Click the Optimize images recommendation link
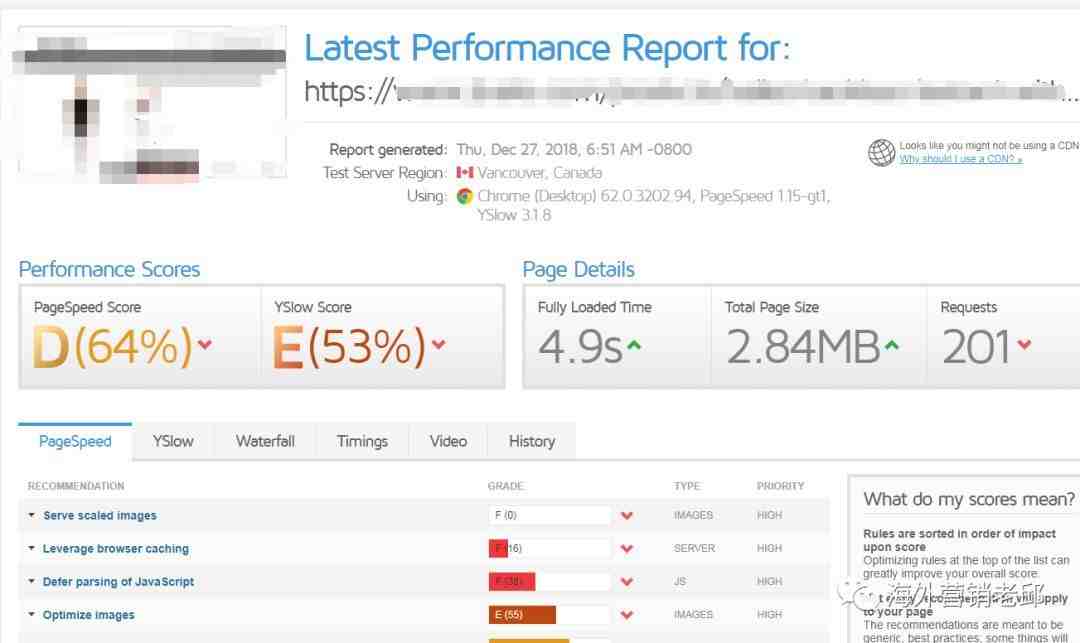The width and height of the screenshot is (1080, 643). 88,615
